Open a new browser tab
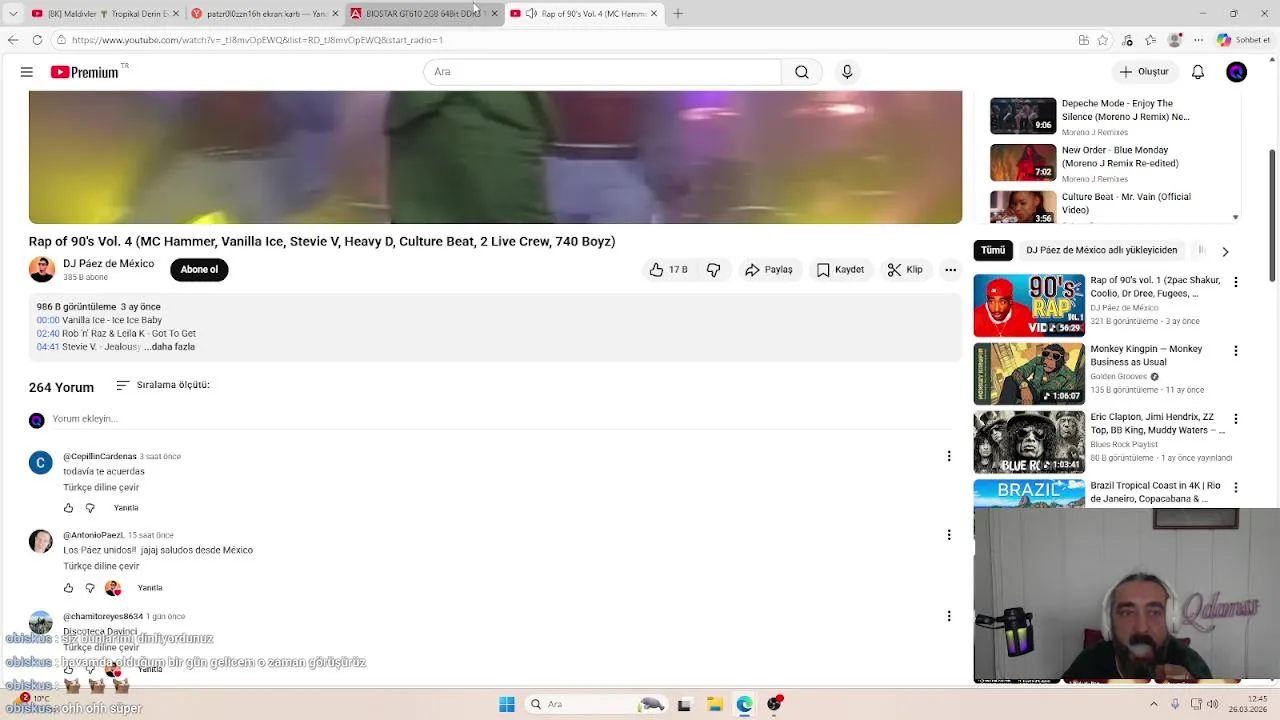This screenshot has width=1280, height=720. [677, 13]
